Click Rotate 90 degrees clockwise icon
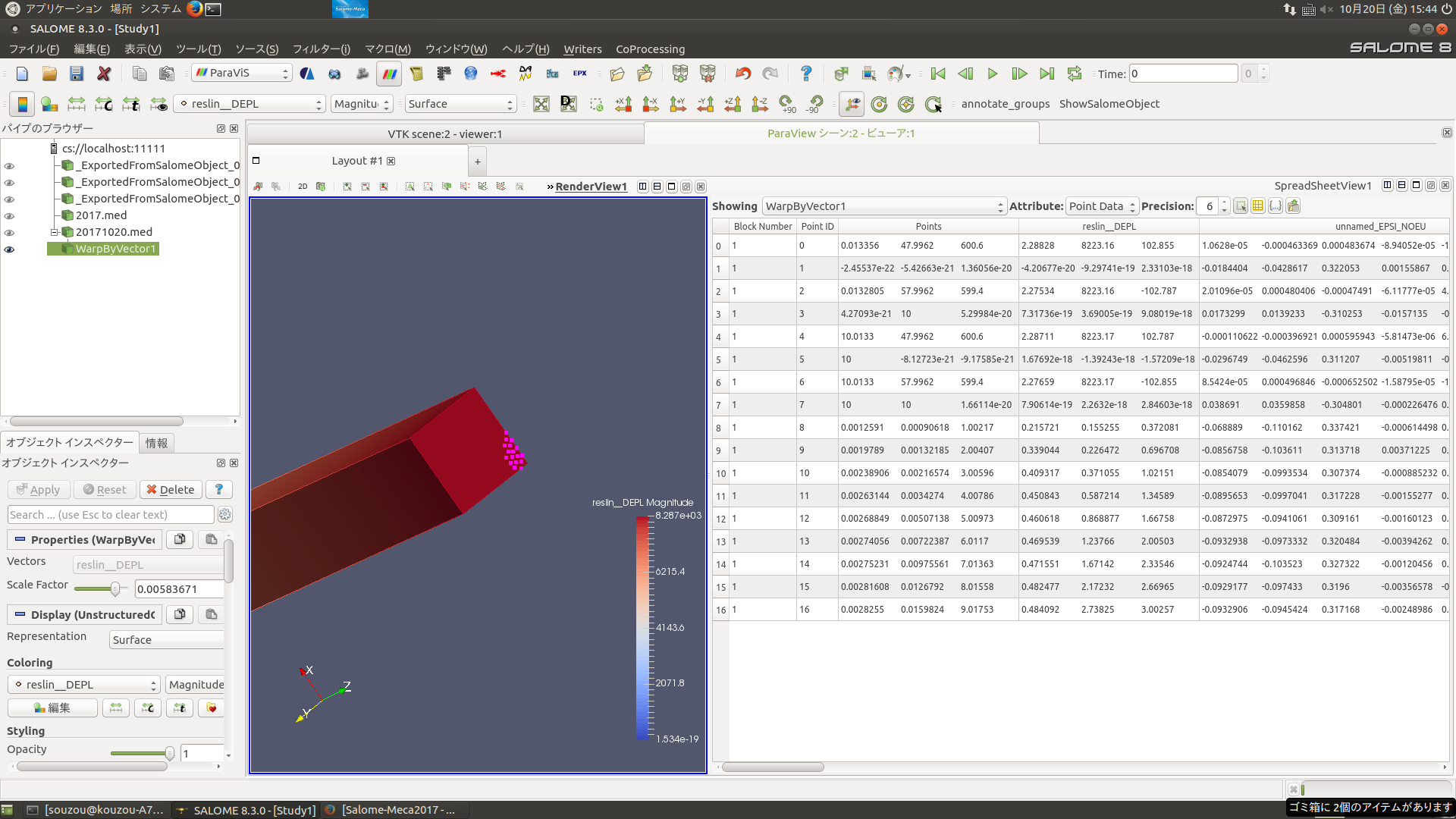This screenshot has width=1456, height=819. (x=787, y=104)
